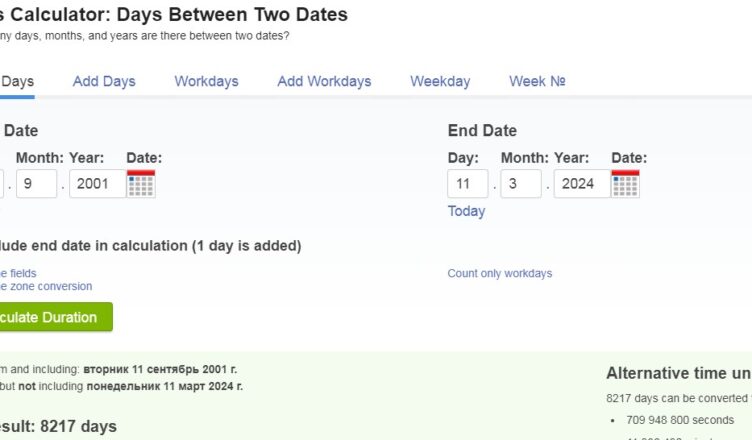Select the active Days tab
The height and width of the screenshot is (440, 752).
17,81
